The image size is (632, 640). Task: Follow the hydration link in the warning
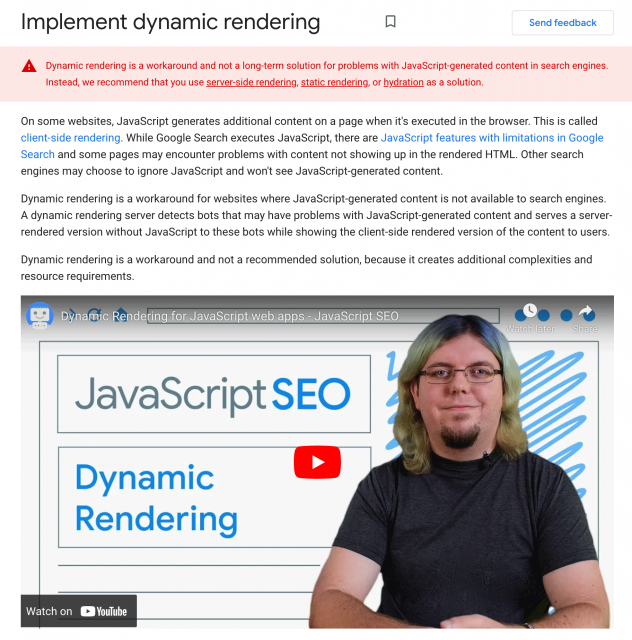click(403, 82)
